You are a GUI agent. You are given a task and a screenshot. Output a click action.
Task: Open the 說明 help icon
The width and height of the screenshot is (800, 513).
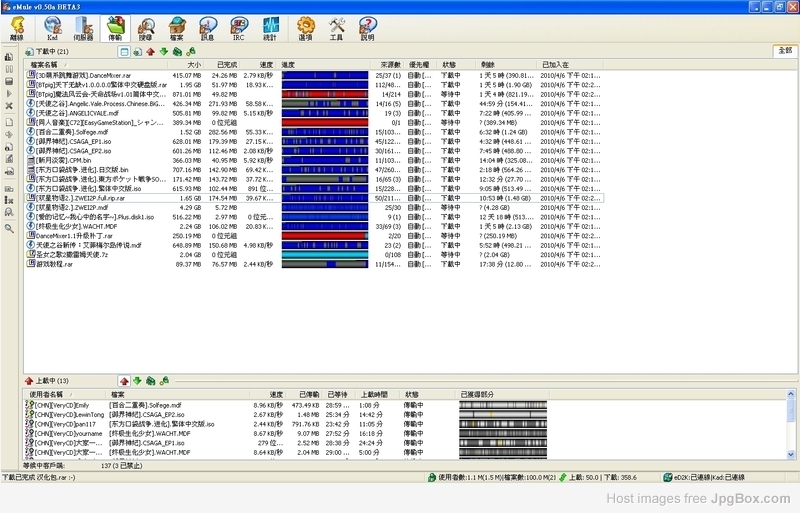(x=367, y=28)
